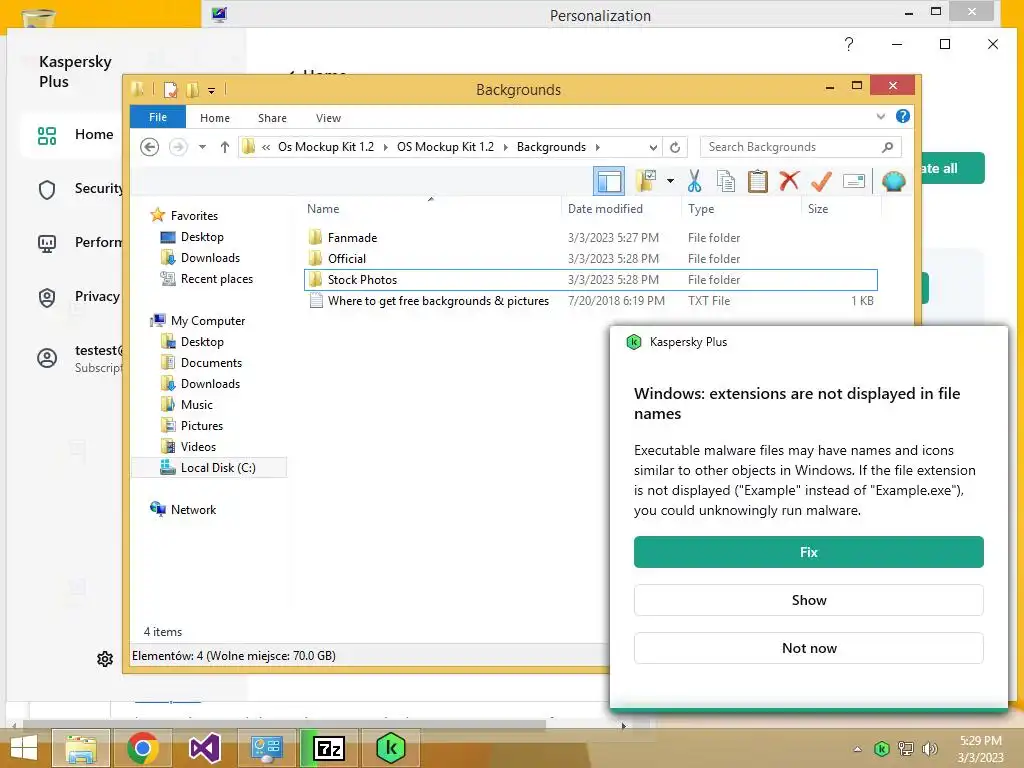Expand the address bar history dropdown
Screen dimensions: 1024x768
653,147
